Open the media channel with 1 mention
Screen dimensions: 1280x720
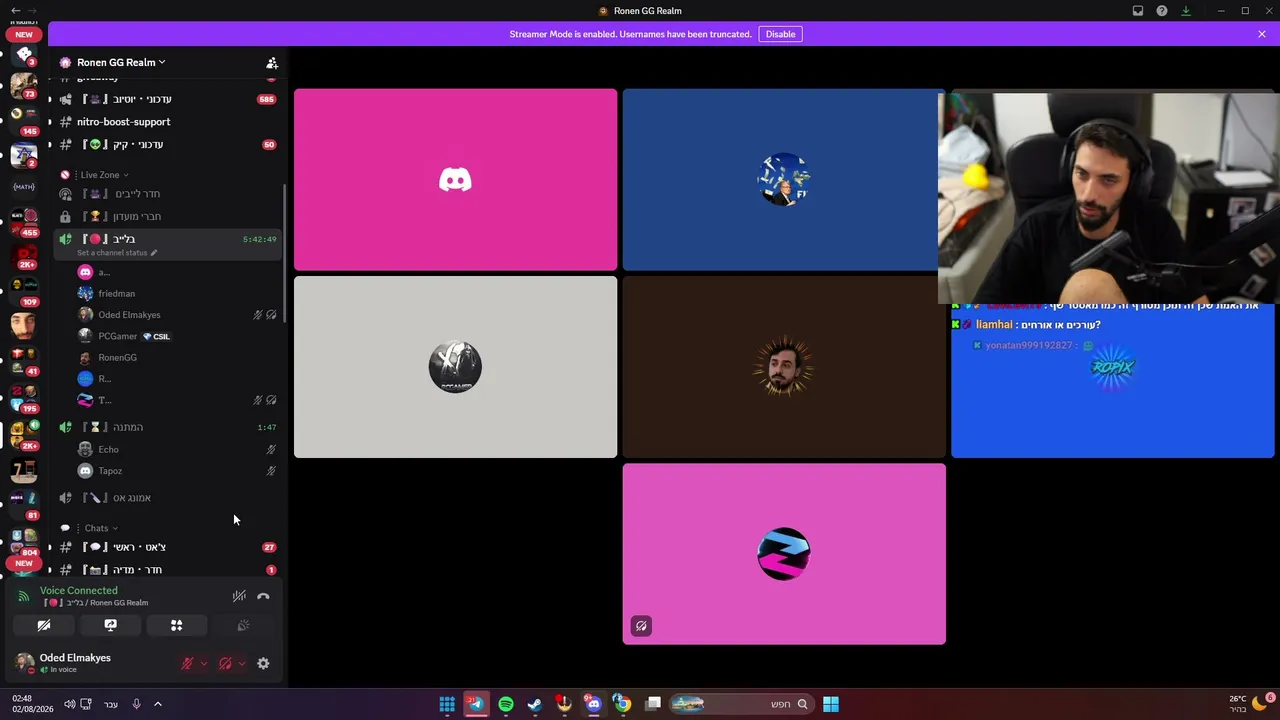tap(167, 569)
